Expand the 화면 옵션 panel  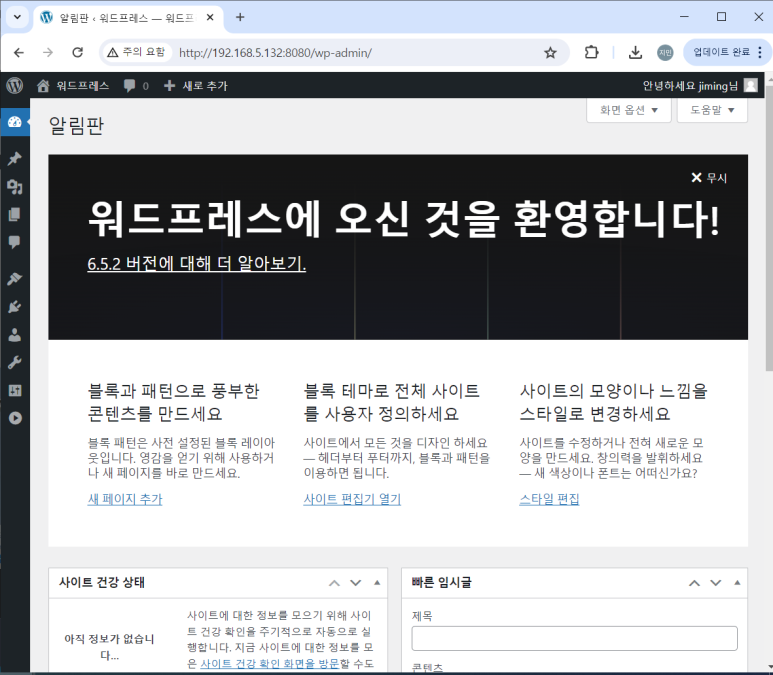pos(629,110)
